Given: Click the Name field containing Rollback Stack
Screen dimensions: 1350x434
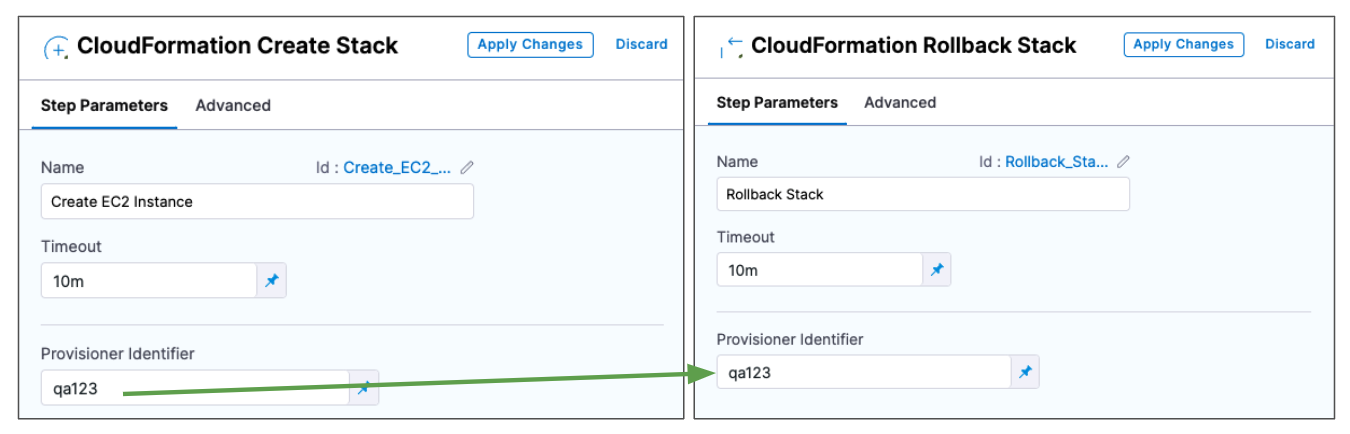Looking at the screenshot, I should tap(923, 194).
